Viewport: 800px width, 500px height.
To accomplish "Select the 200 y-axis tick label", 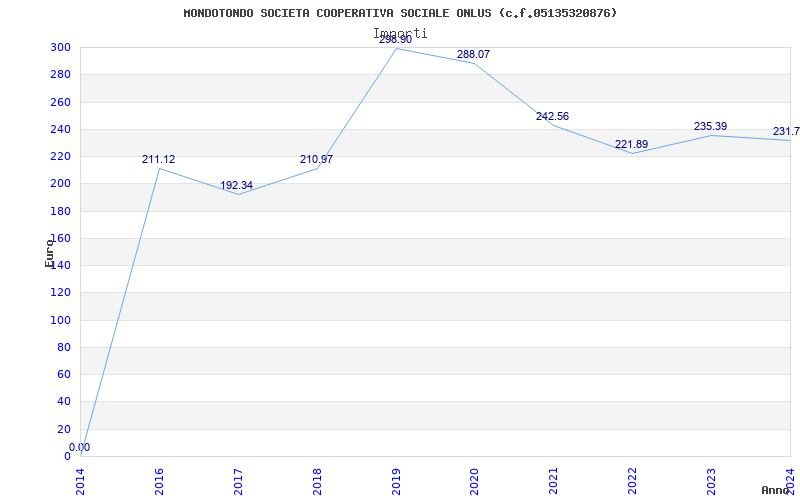I will point(60,184).
